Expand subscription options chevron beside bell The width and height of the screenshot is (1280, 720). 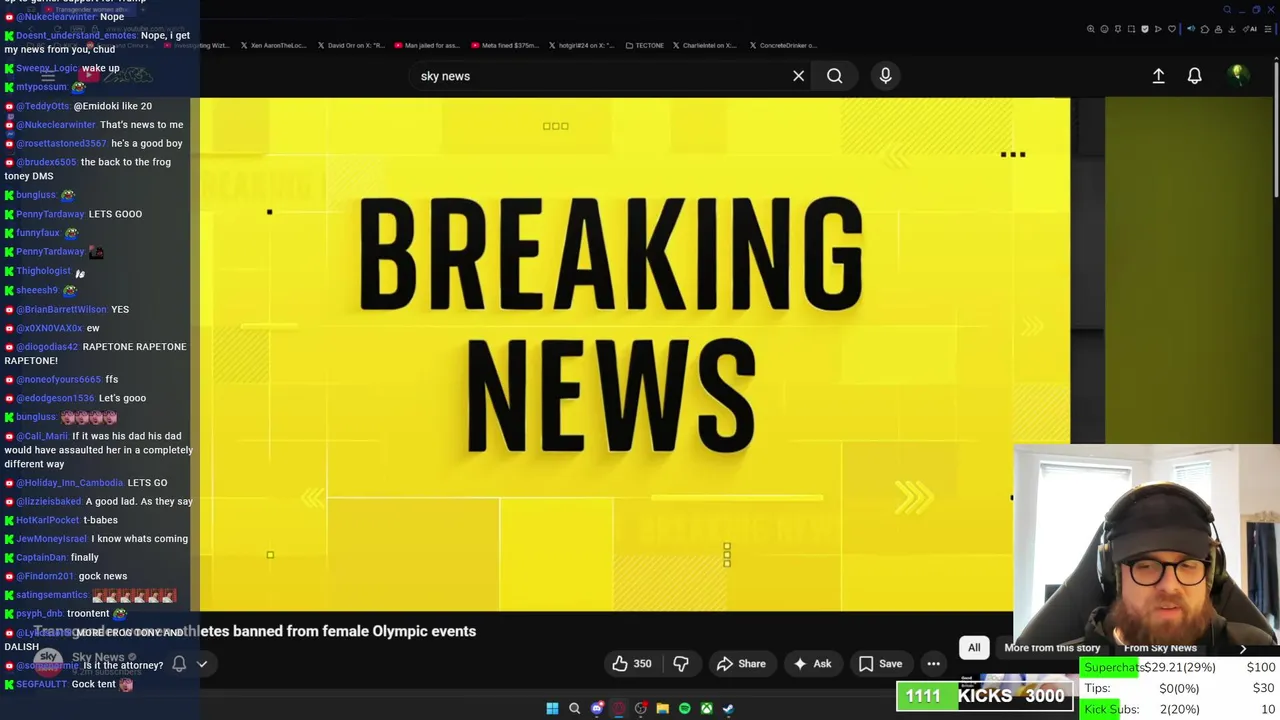coord(202,663)
